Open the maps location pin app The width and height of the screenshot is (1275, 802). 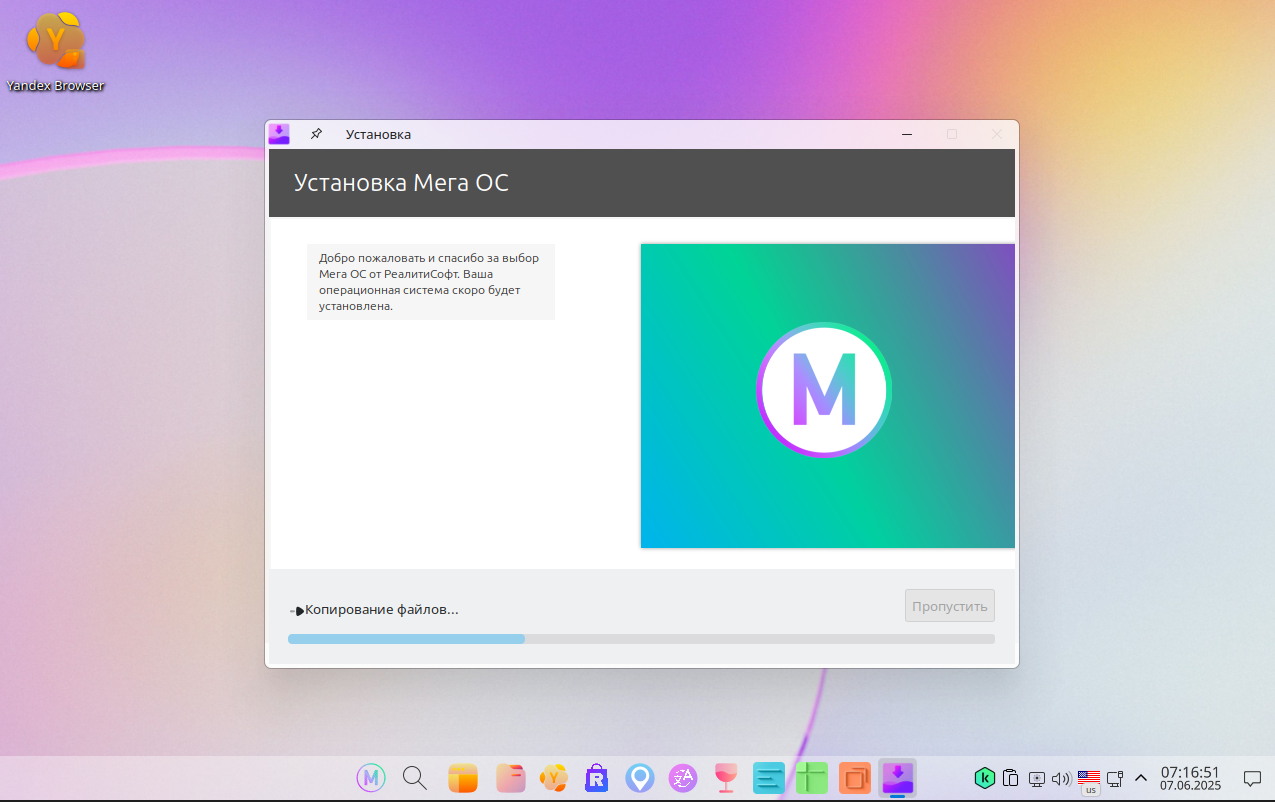(640, 777)
